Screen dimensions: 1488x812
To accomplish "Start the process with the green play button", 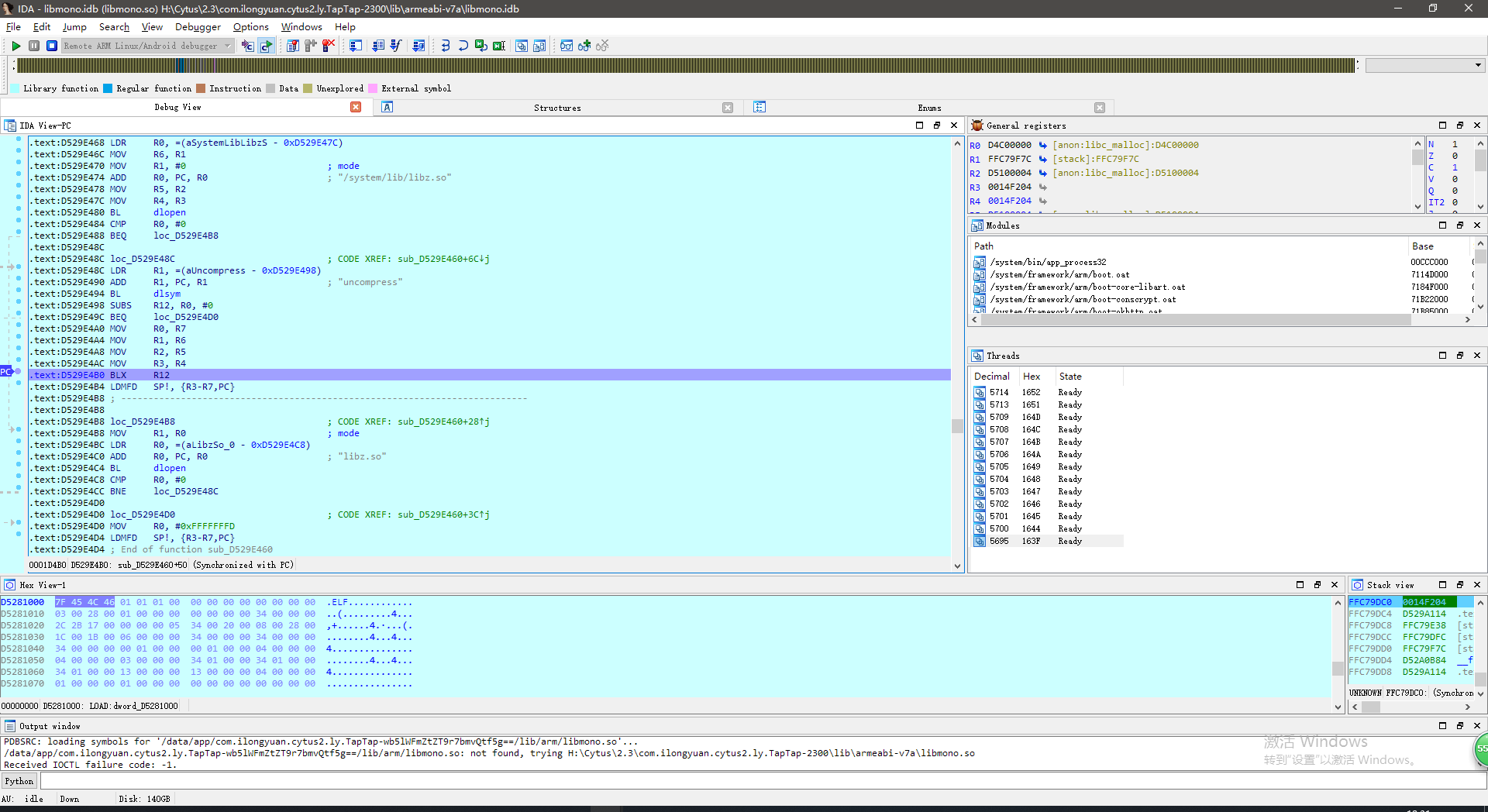I will 15,46.
